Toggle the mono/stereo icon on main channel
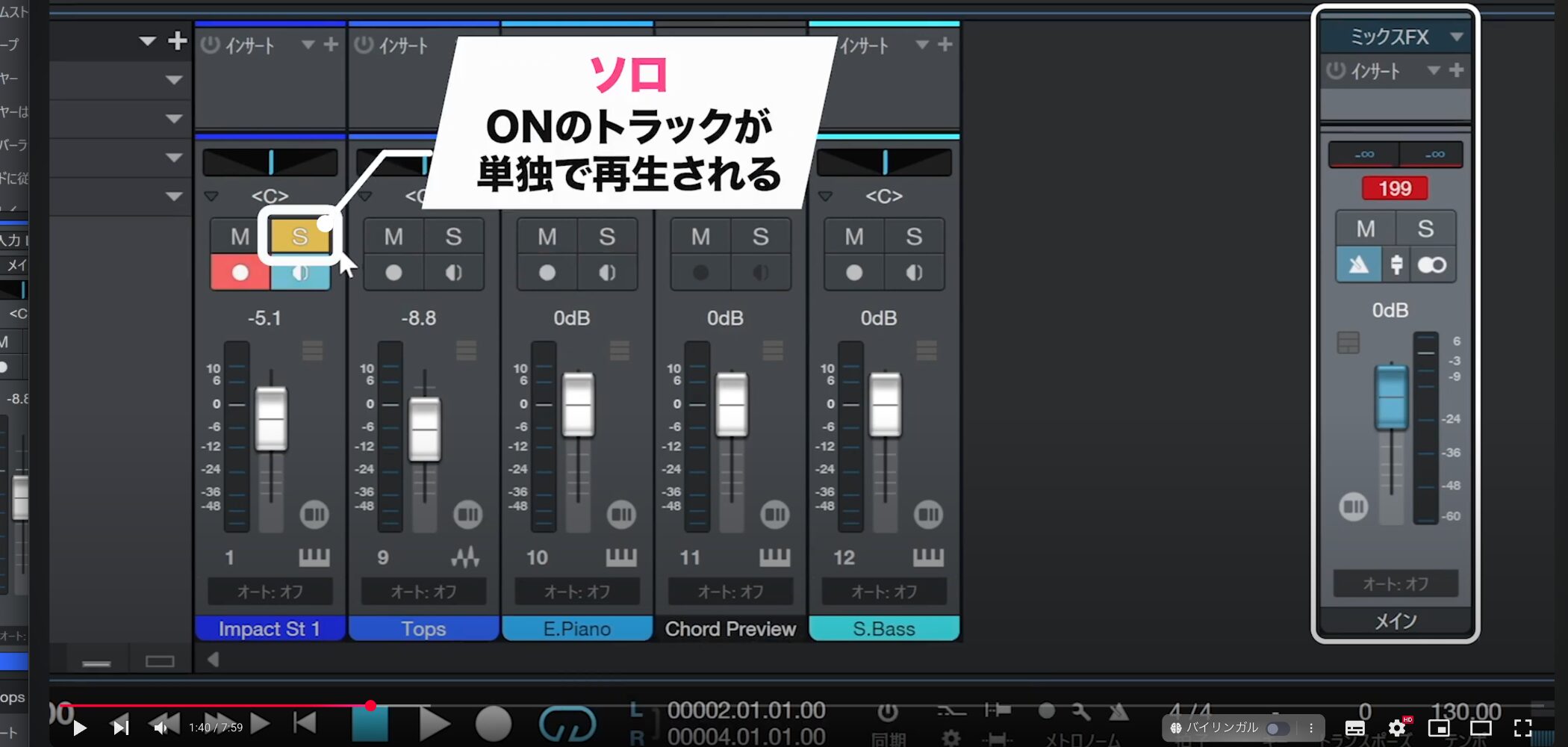This screenshot has height=747, width=1568. pos(1431,265)
